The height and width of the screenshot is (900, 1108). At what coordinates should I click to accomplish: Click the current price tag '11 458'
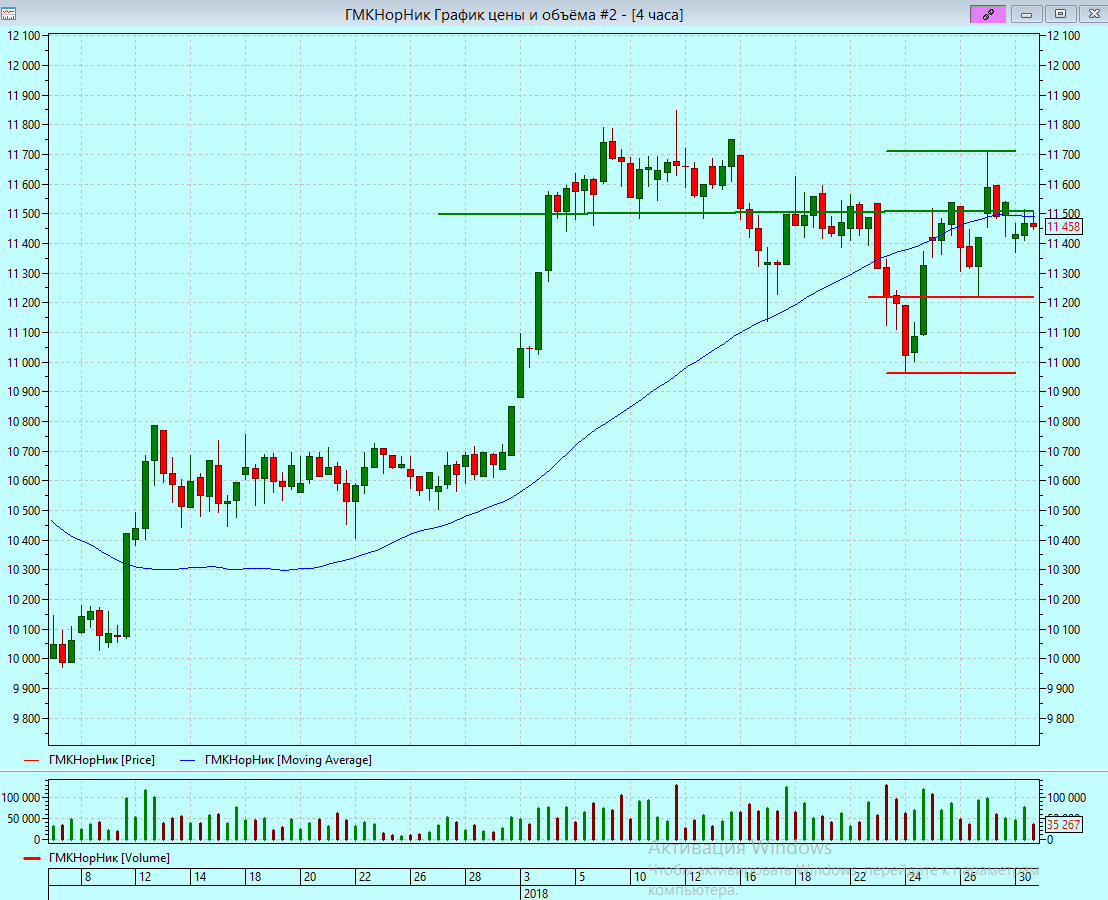point(1063,227)
